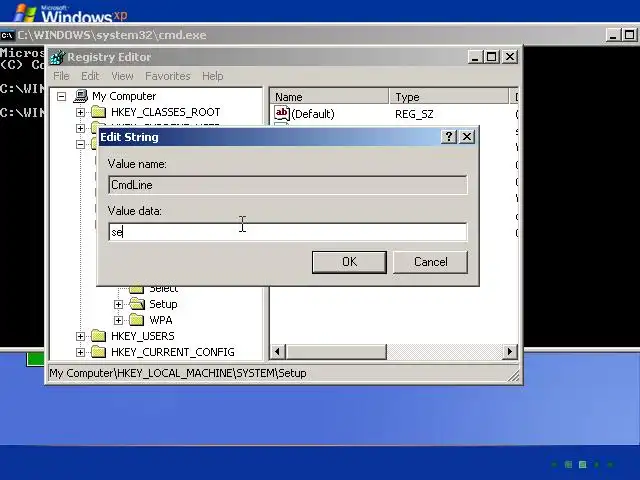Click the greyed Value name field CmdLine
Viewport: 640px width, 480px height.
pyautogui.click(x=288, y=185)
